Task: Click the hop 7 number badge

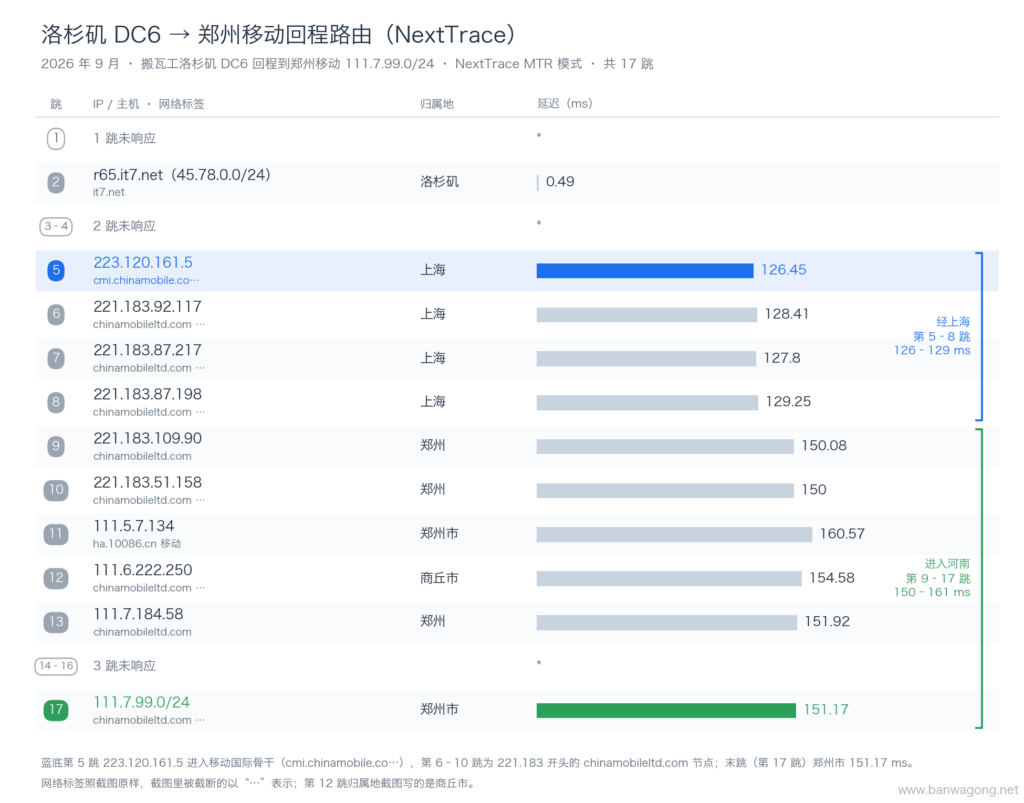Action: coord(56,358)
